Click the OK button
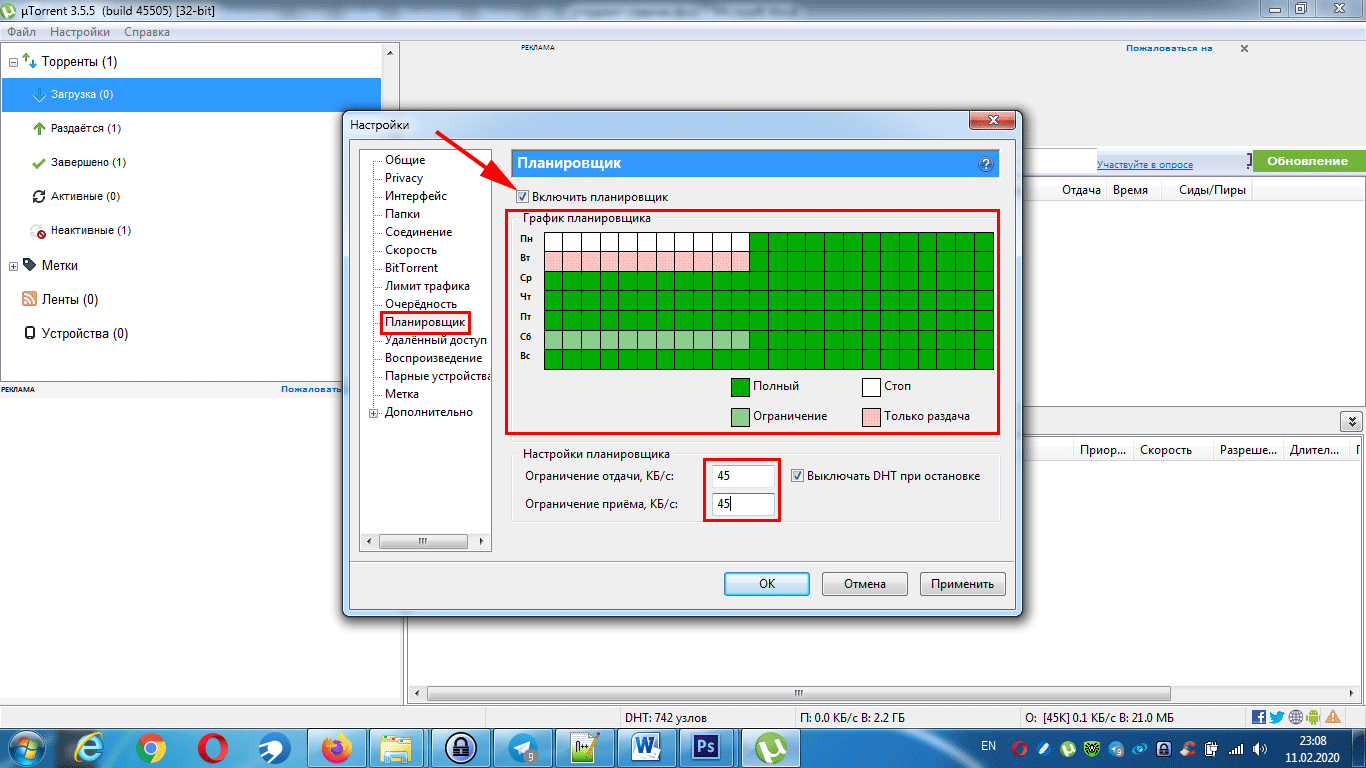This screenshot has width=1366, height=768. [x=767, y=584]
